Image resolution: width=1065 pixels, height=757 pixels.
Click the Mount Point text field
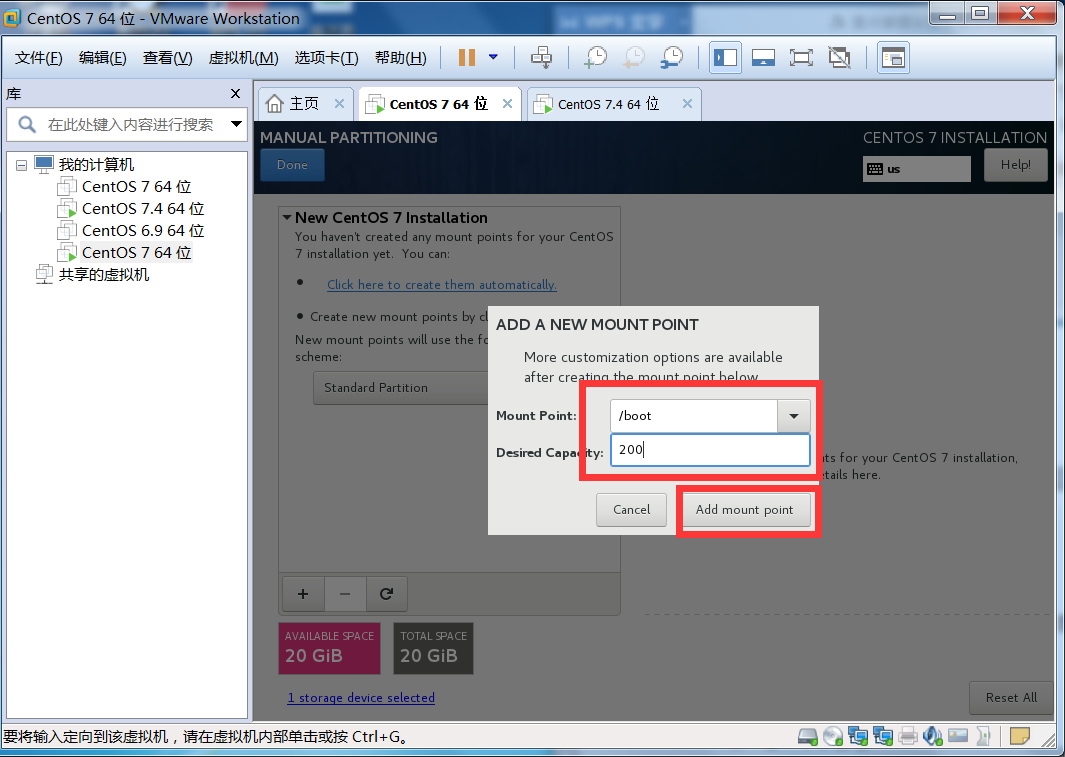(x=693, y=416)
